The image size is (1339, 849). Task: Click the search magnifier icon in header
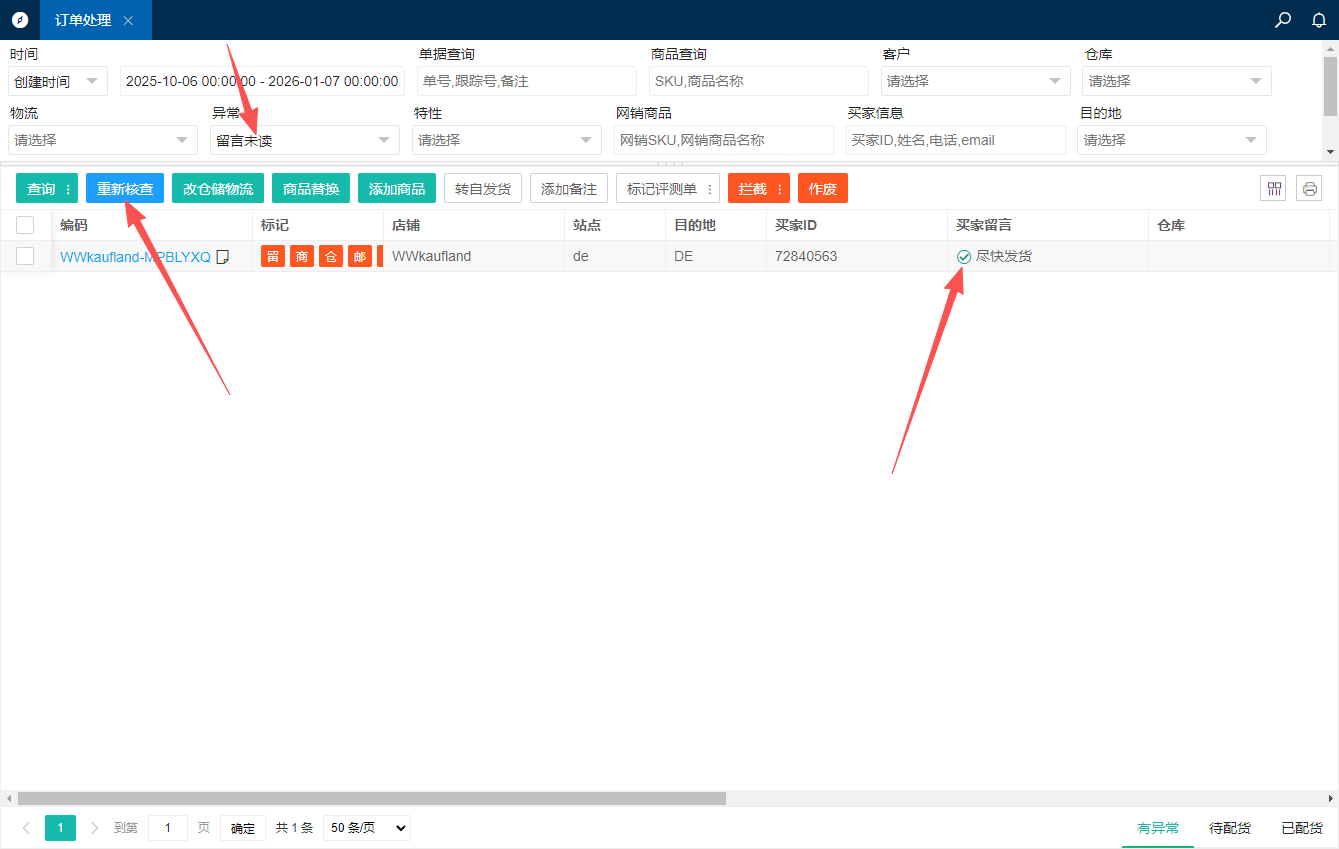[x=1283, y=20]
